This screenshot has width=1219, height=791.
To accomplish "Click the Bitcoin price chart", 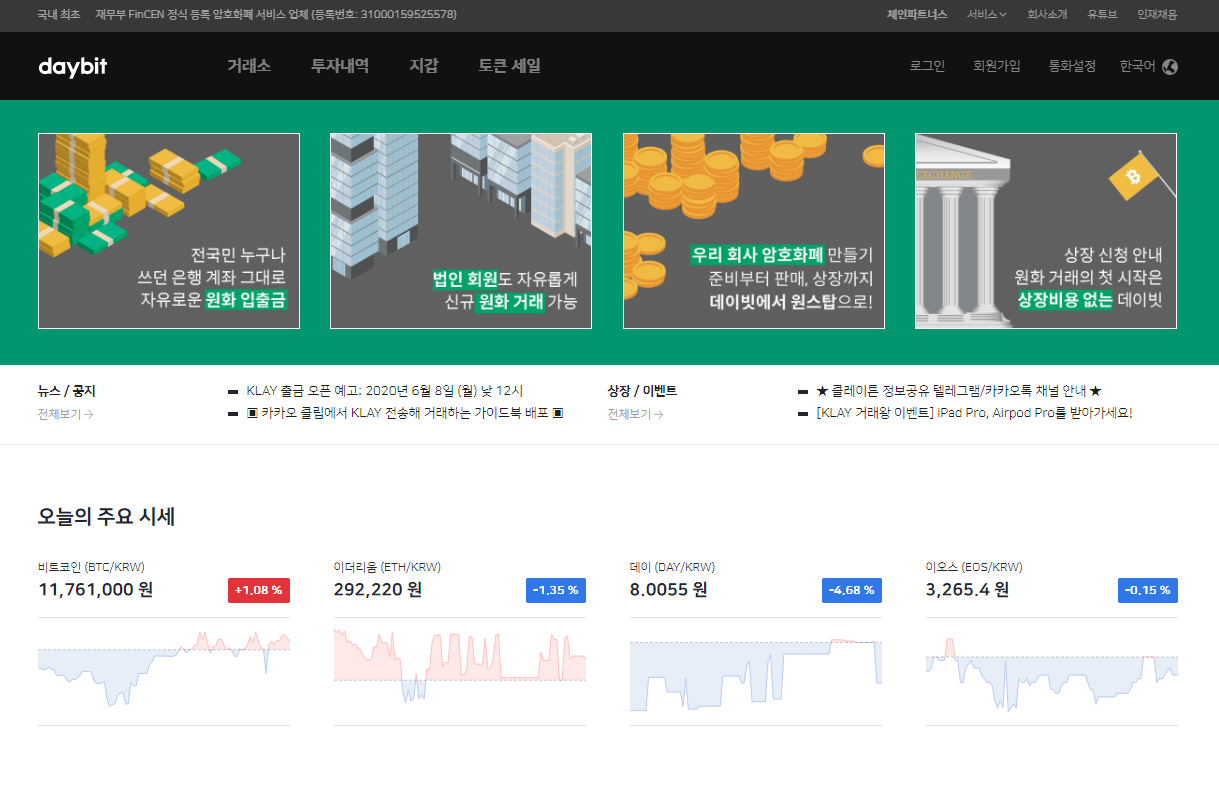I will pyautogui.click(x=164, y=671).
